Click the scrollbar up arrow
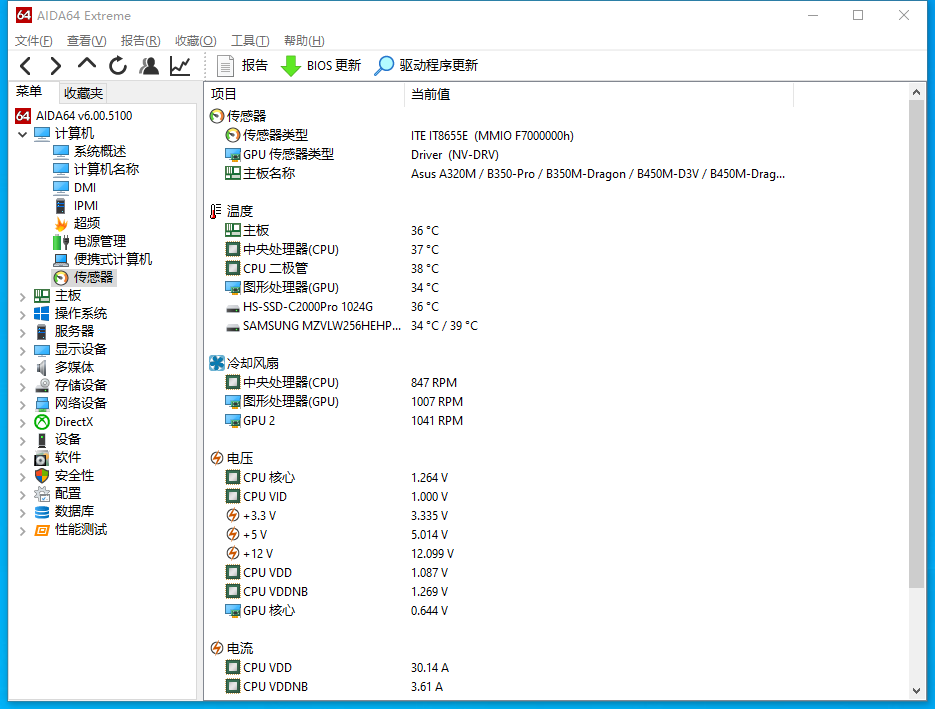The image size is (935, 709). click(917, 92)
